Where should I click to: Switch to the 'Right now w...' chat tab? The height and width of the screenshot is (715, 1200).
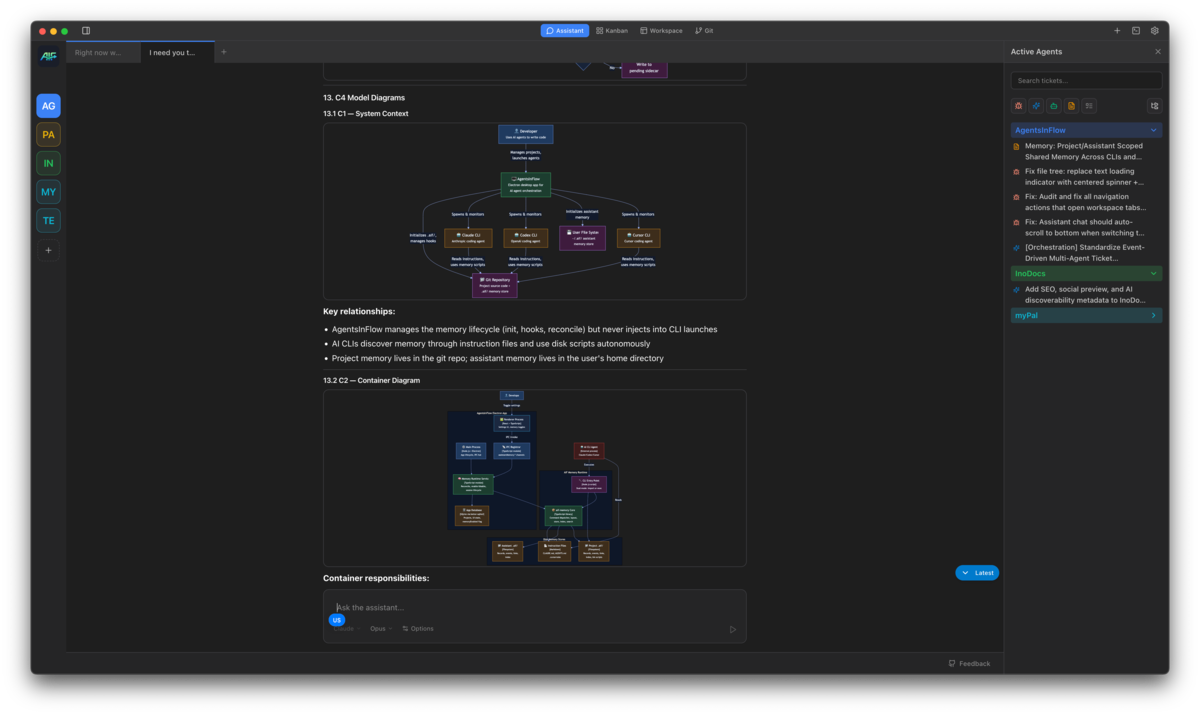(x=103, y=52)
